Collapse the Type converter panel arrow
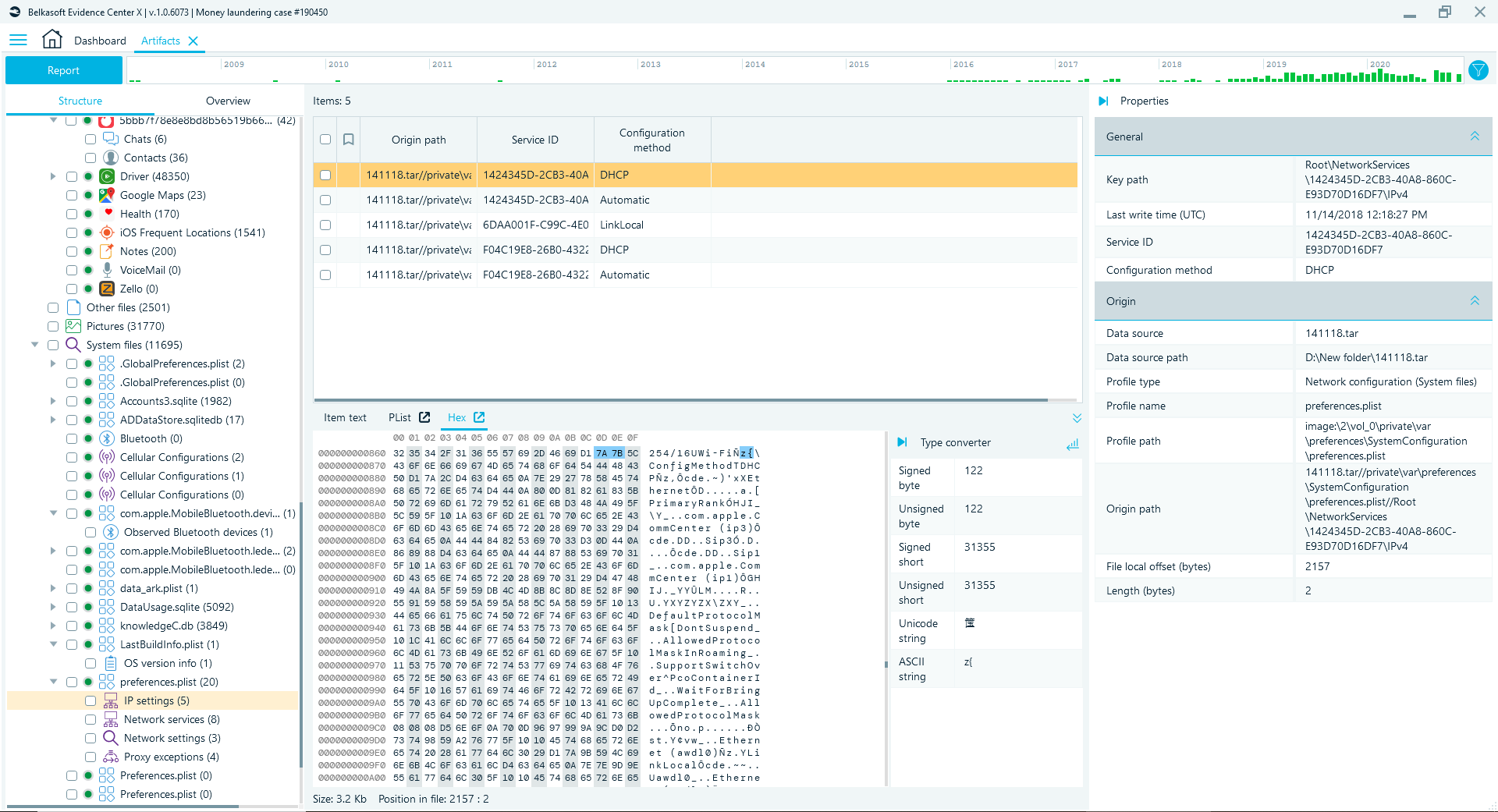Screen dimensions: 1498x812 (x=902, y=442)
